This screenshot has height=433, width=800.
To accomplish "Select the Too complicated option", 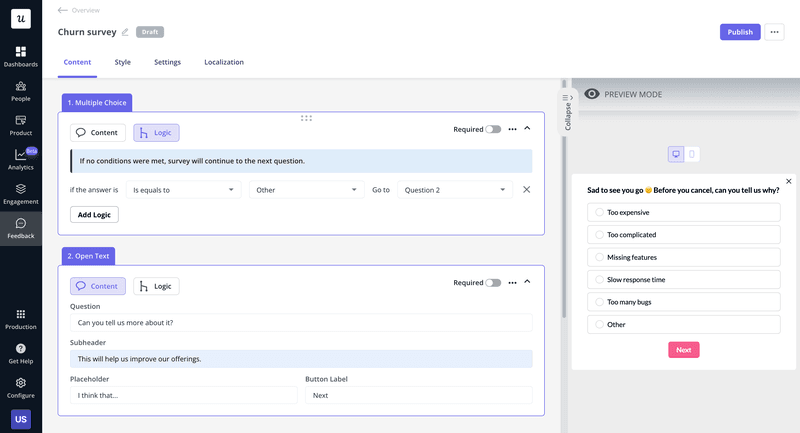I will pyautogui.click(x=684, y=235).
